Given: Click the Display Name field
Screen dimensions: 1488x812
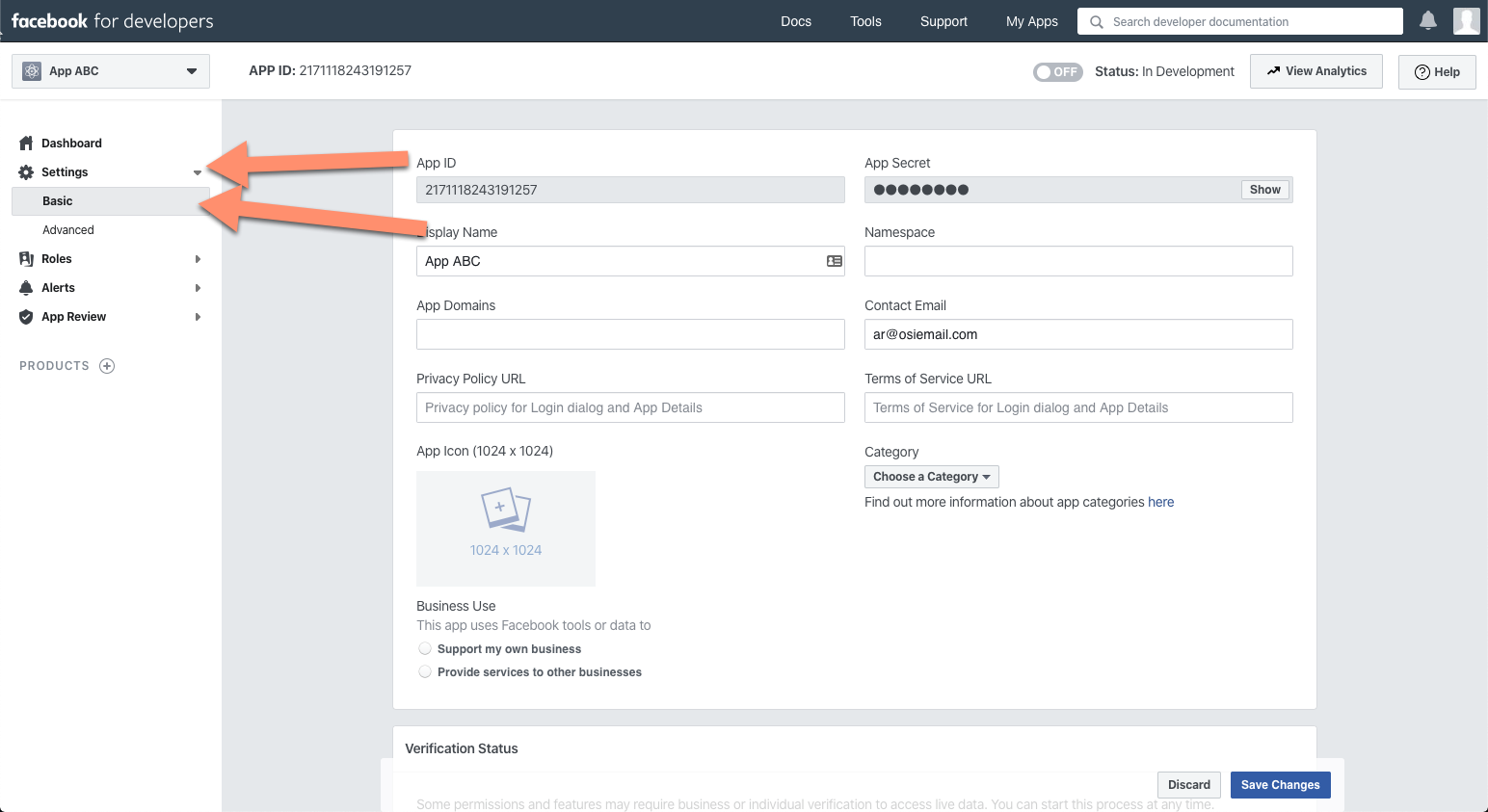Looking at the screenshot, I should tap(630, 261).
